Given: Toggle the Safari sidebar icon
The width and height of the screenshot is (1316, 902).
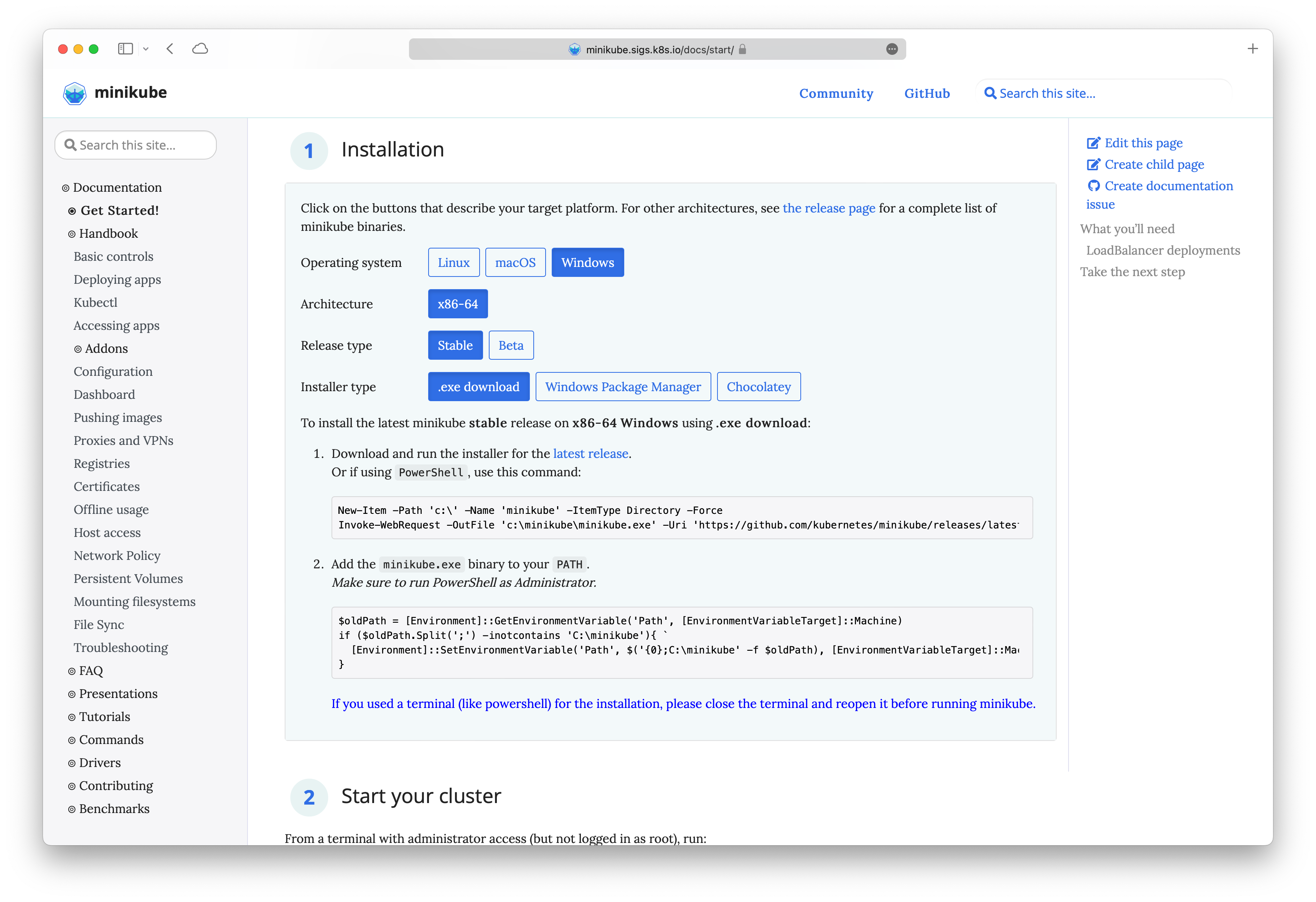Looking at the screenshot, I should pyautogui.click(x=125, y=49).
